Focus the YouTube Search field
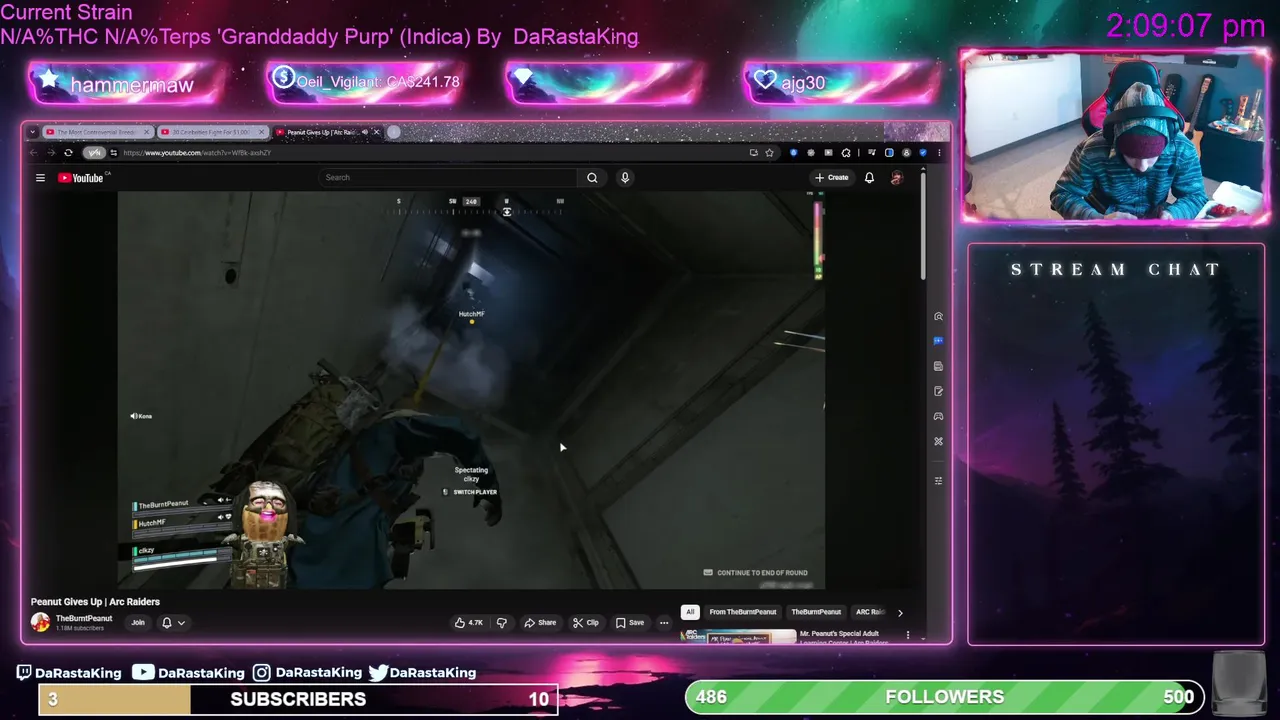The height and width of the screenshot is (720, 1280). click(x=448, y=178)
